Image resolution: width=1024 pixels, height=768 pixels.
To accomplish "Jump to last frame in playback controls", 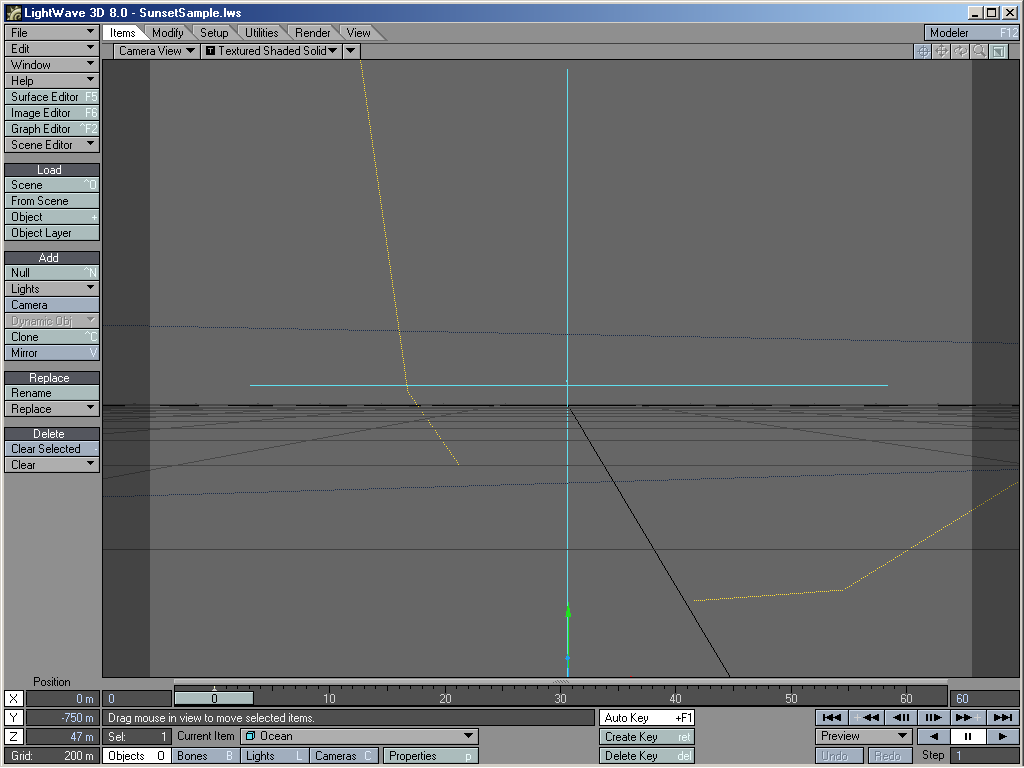I will pyautogui.click(x=1003, y=717).
